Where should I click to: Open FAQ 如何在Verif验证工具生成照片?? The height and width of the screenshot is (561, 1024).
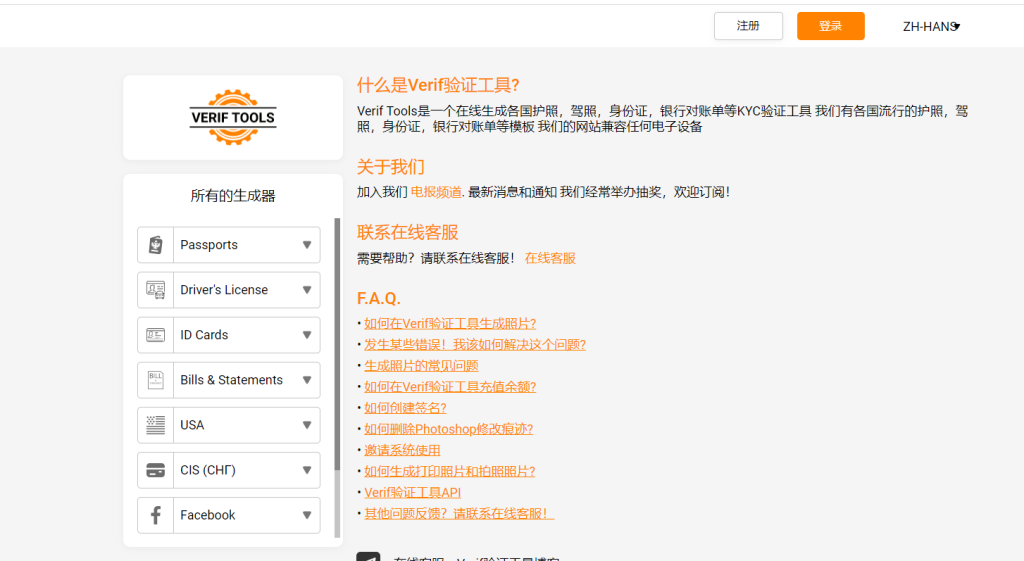450,323
